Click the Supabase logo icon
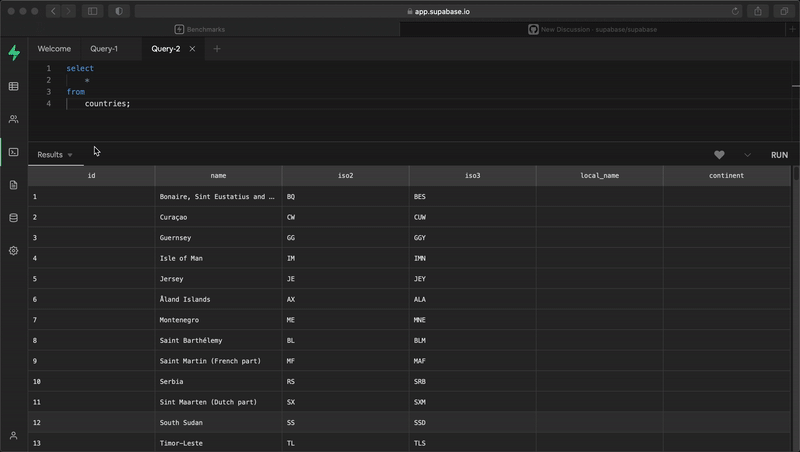This screenshot has height=452, width=800. [x=13, y=53]
